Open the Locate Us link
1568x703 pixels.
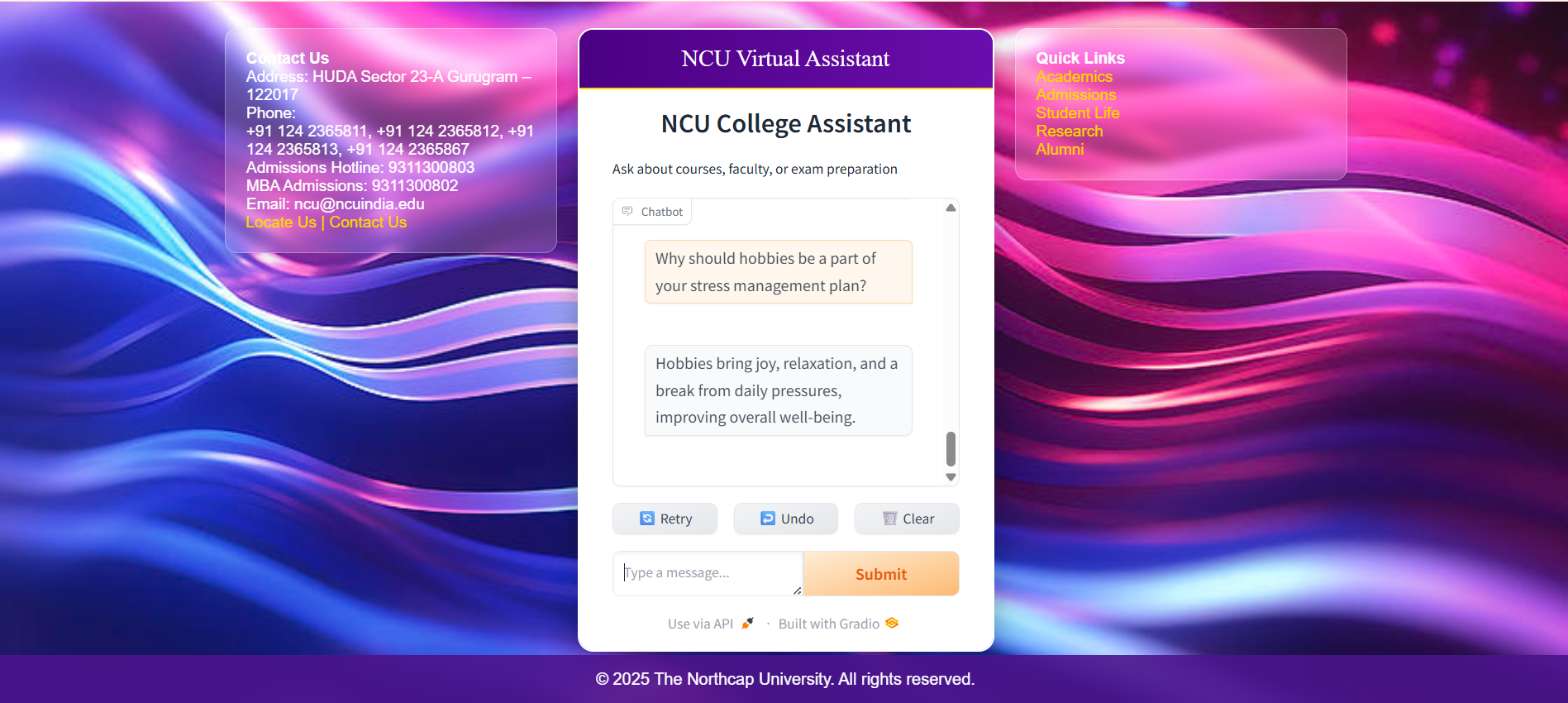point(281,222)
